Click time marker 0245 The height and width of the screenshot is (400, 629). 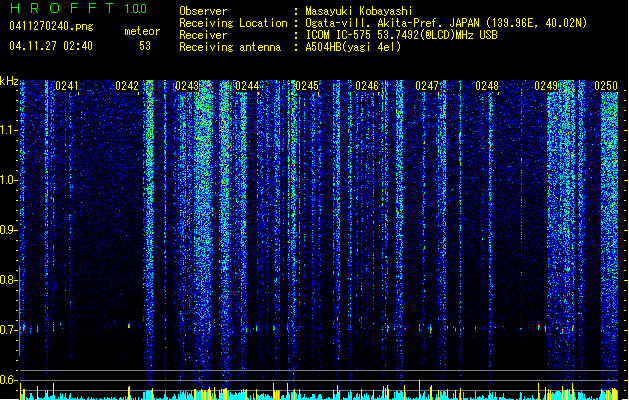point(307,86)
